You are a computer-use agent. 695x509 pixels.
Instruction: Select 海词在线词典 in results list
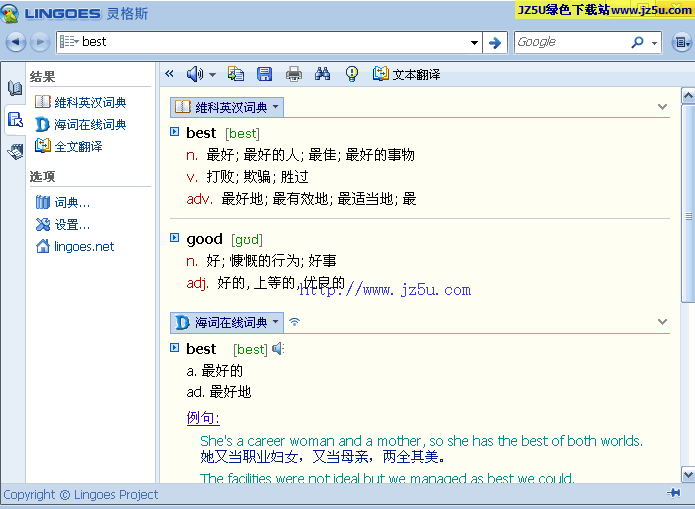coord(80,125)
